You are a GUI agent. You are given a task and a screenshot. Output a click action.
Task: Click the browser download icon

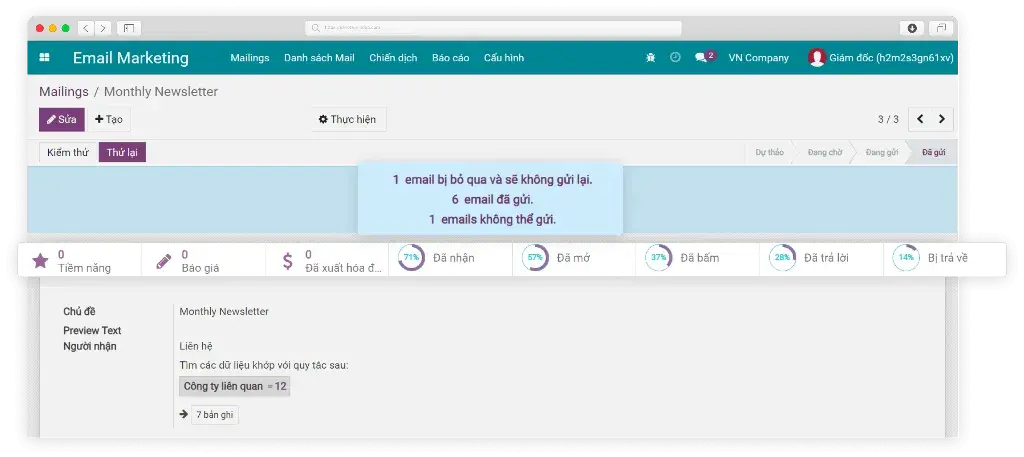911,28
